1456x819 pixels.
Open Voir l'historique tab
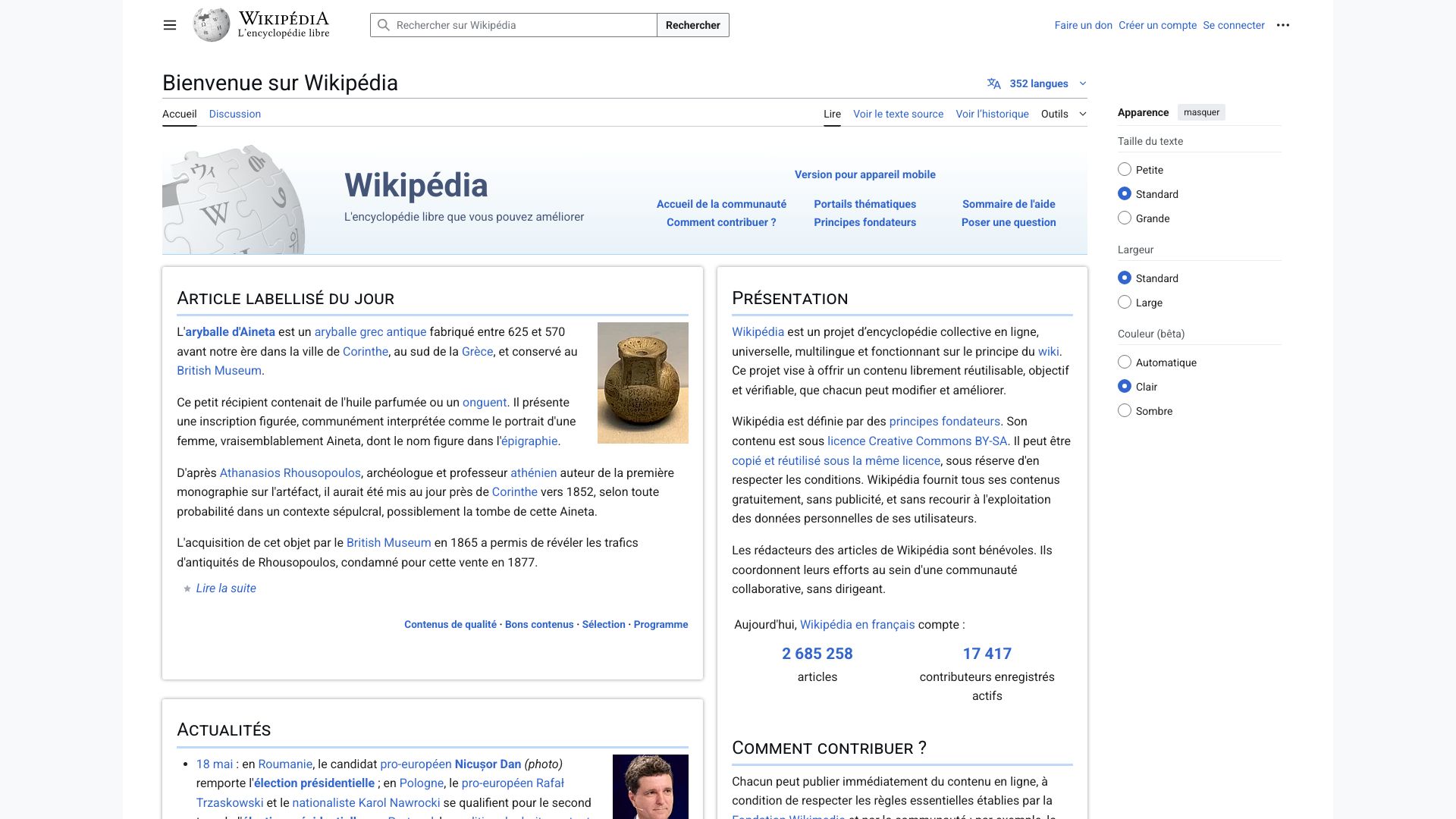pyautogui.click(x=992, y=114)
